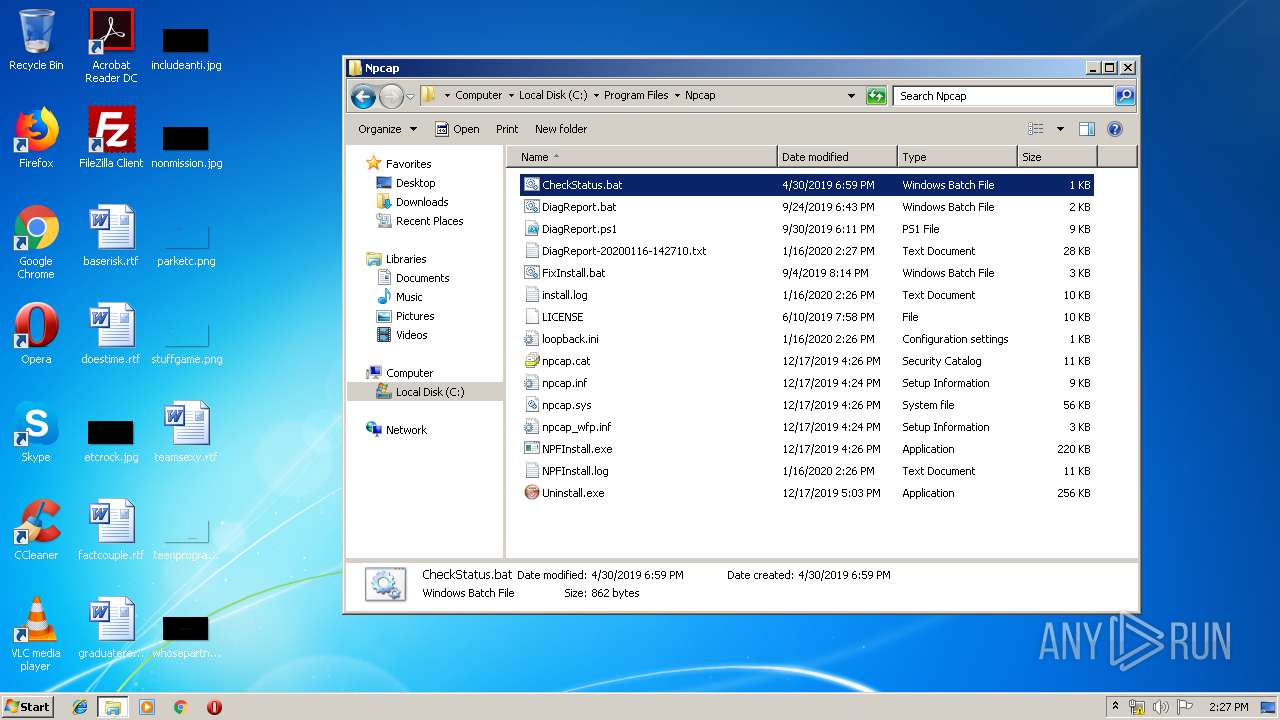Image resolution: width=1280 pixels, height=720 pixels.
Task: Select Desktop in the navigation pane
Action: (415, 183)
